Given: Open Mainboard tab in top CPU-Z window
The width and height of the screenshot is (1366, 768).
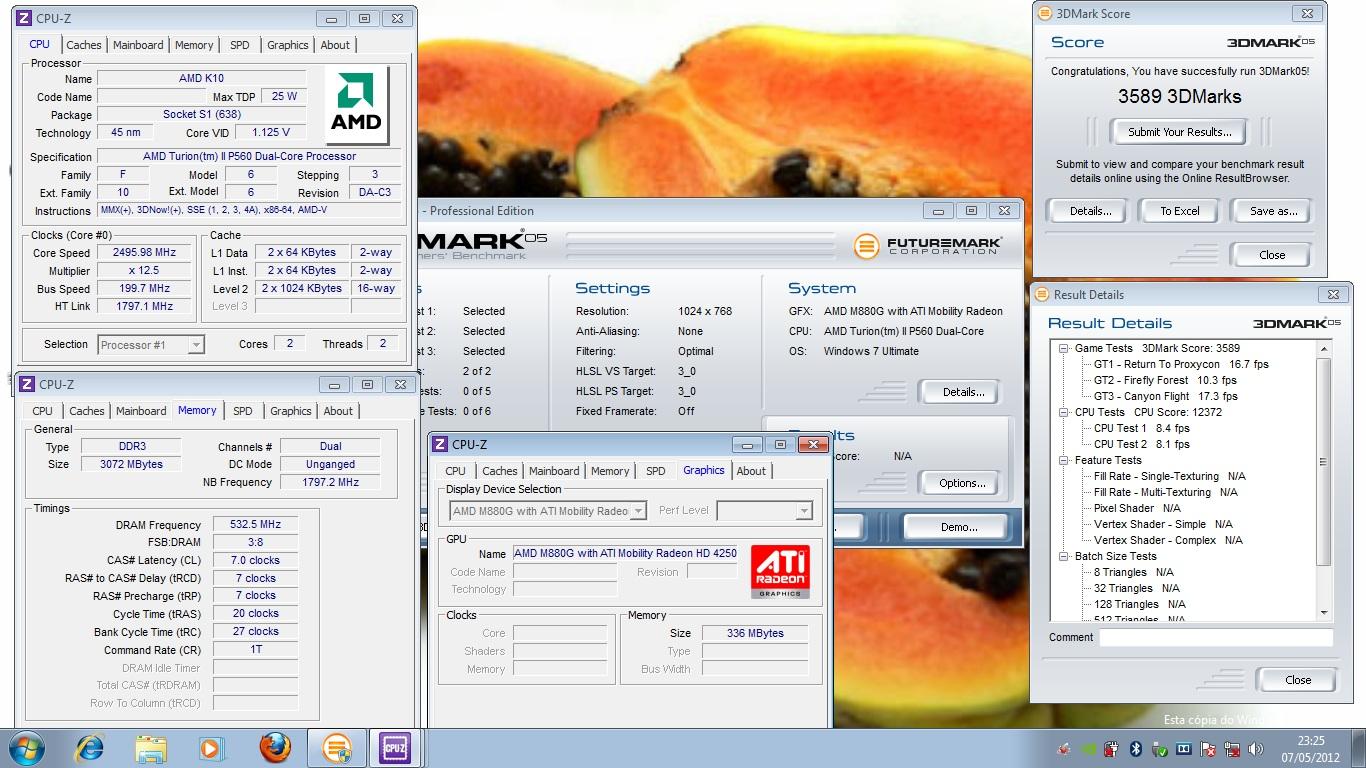Looking at the screenshot, I should pos(138,45).
